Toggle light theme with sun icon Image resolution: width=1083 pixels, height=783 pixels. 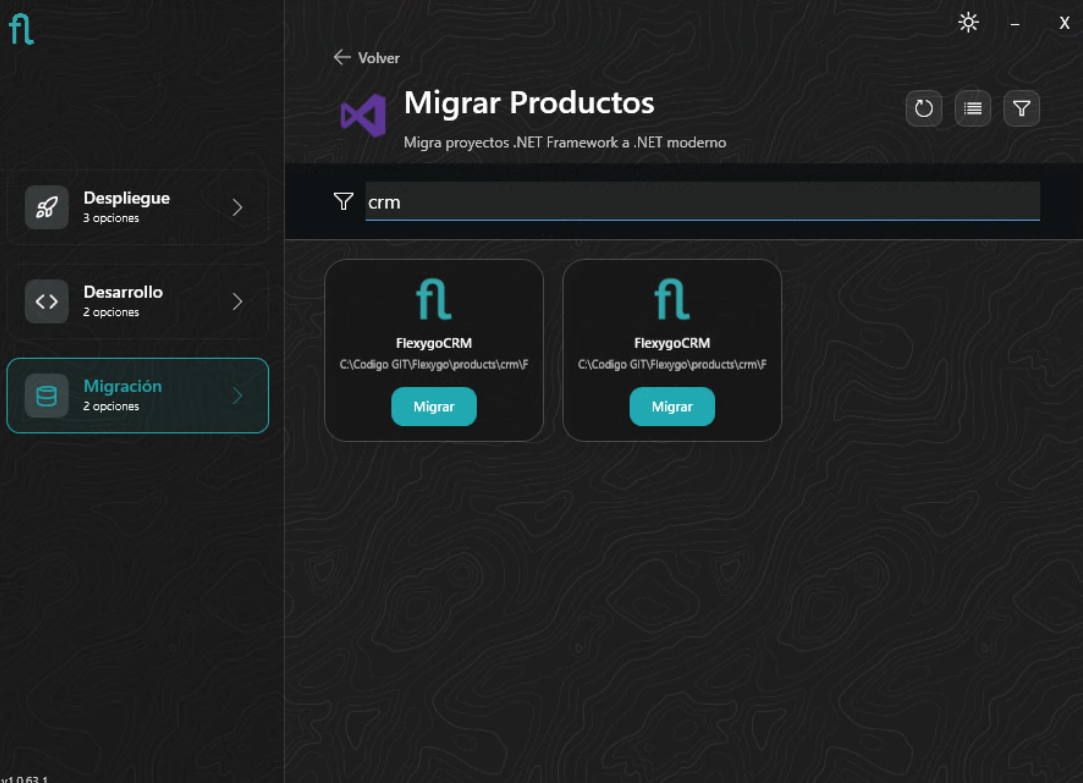(968, 23)
